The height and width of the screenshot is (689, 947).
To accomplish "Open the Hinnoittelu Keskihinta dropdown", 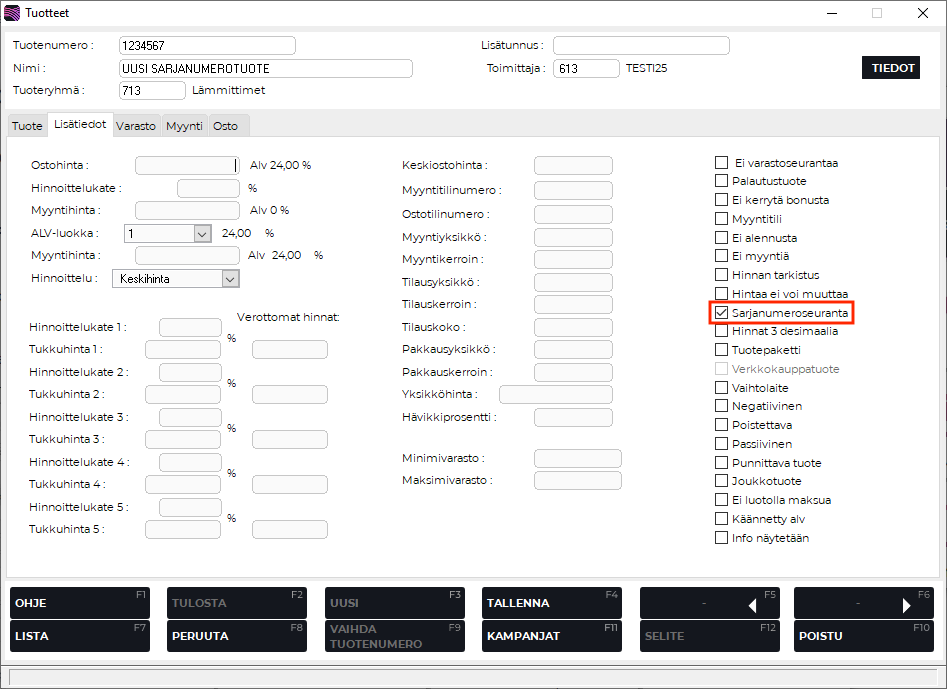I will (230, 279).
